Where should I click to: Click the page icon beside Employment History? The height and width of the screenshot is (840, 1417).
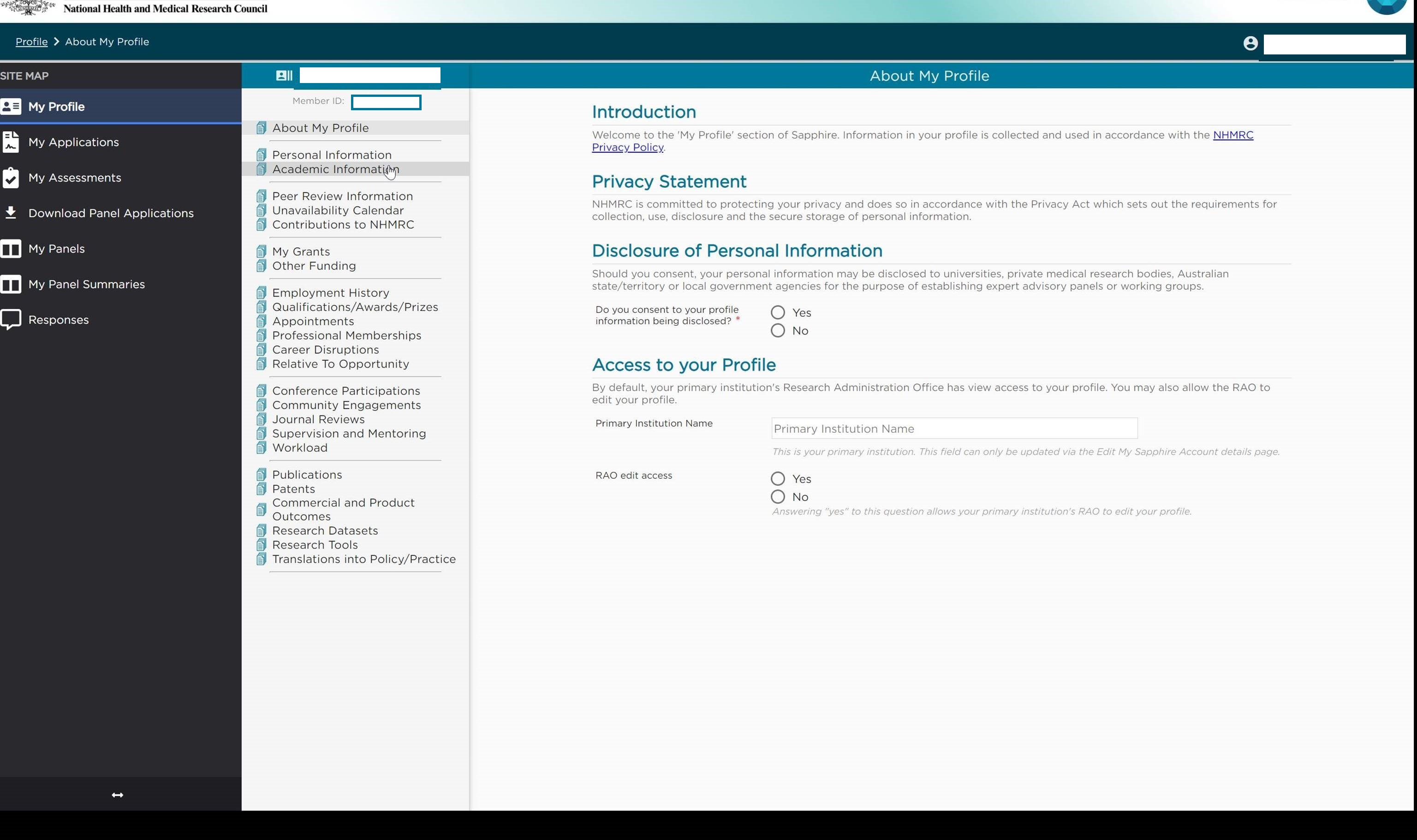261,293
